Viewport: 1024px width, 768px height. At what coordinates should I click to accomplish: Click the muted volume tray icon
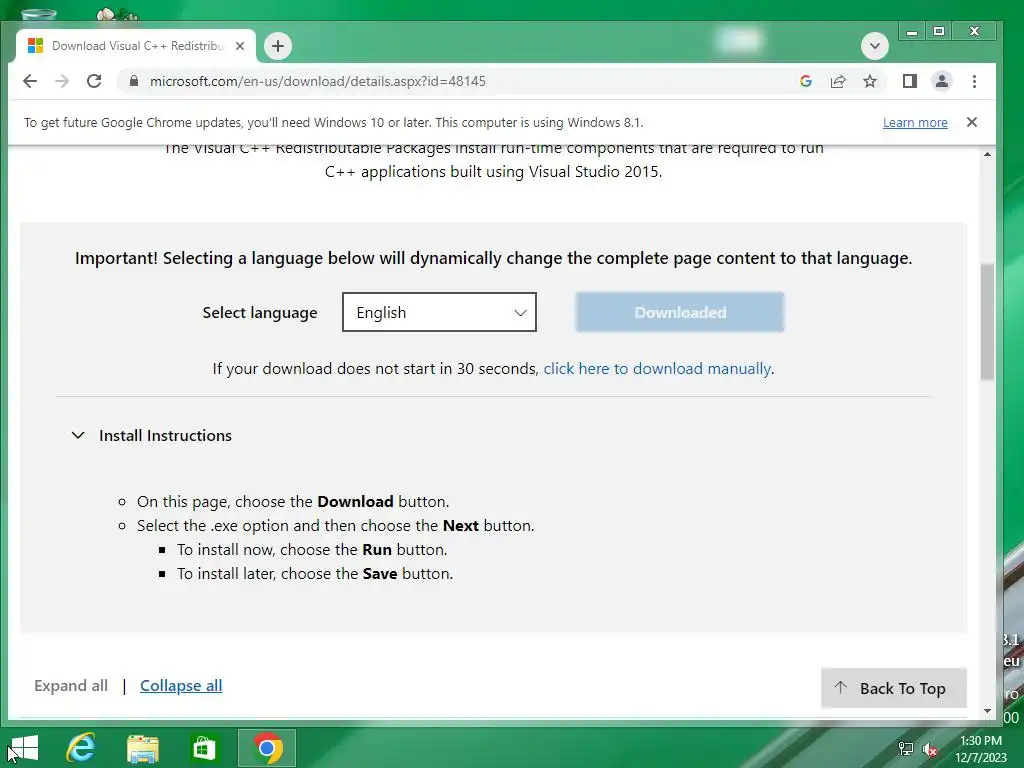930,749
